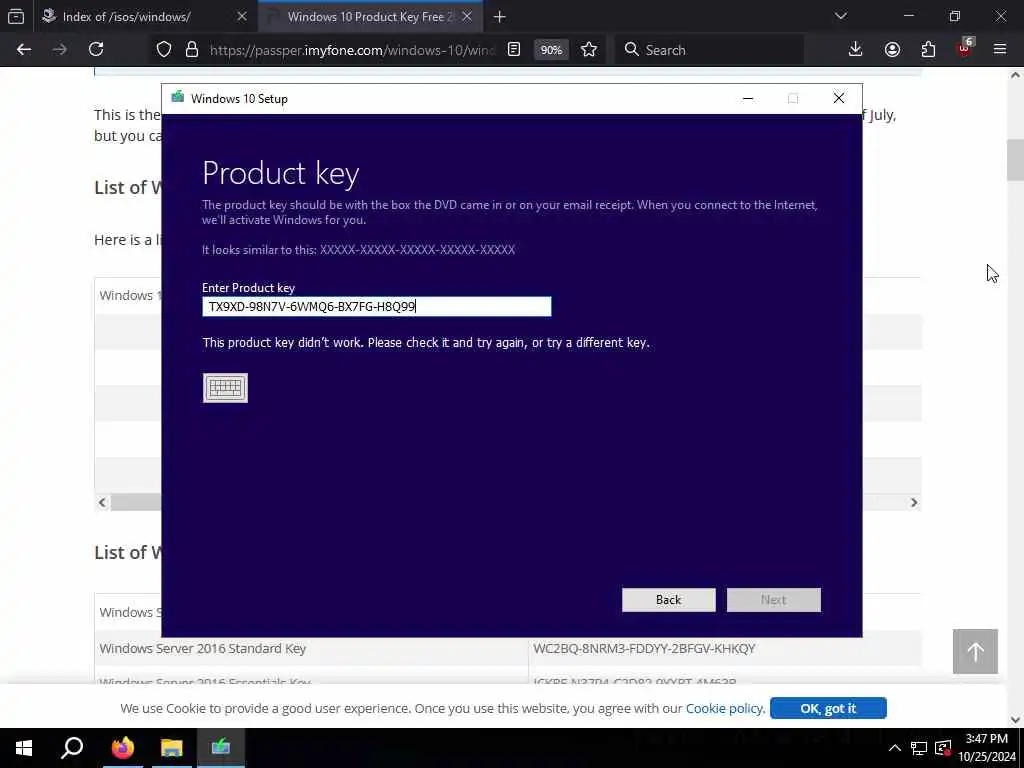
Task: Open Windows taskbar search
Action: pyautogui.click(x=72, y=748)
